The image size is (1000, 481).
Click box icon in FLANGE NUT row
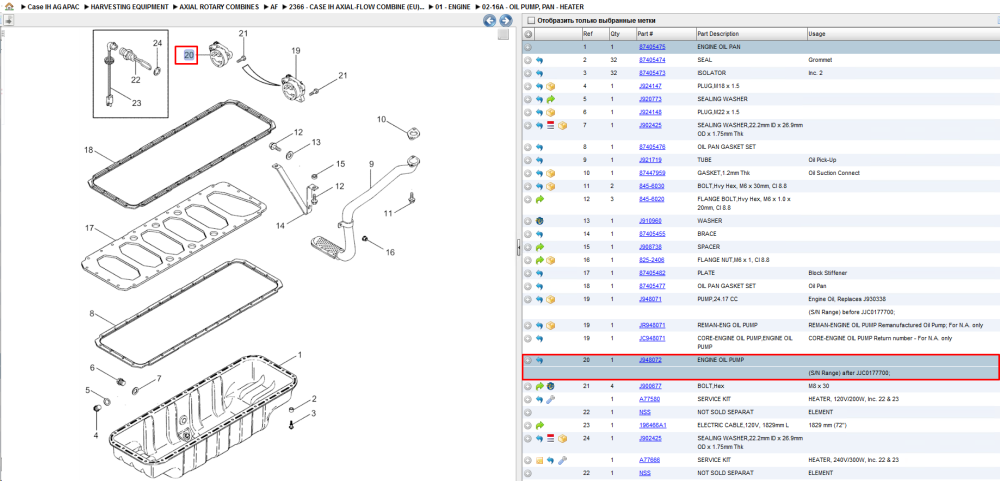pos(551,260)
